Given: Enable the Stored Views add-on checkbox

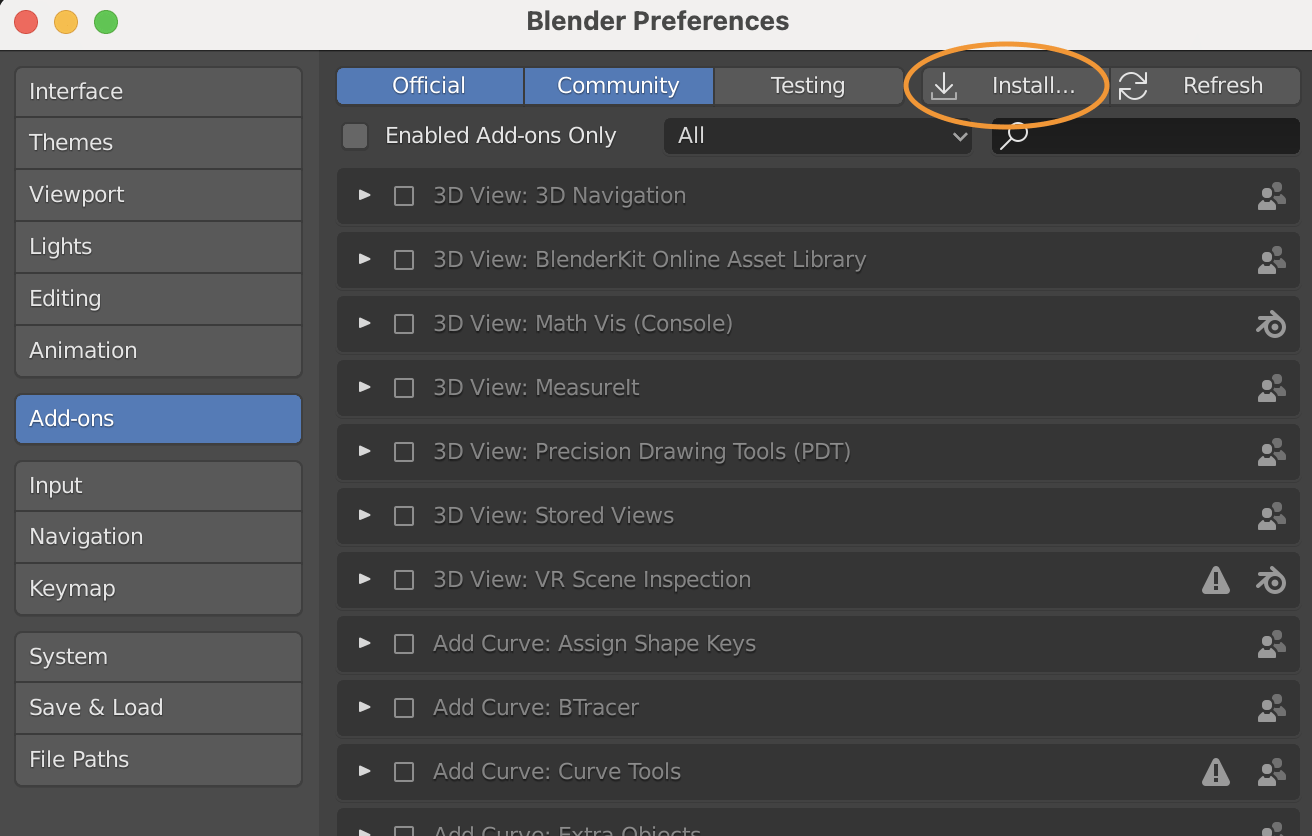Looking at the screenshot, I should pos(404,516).
